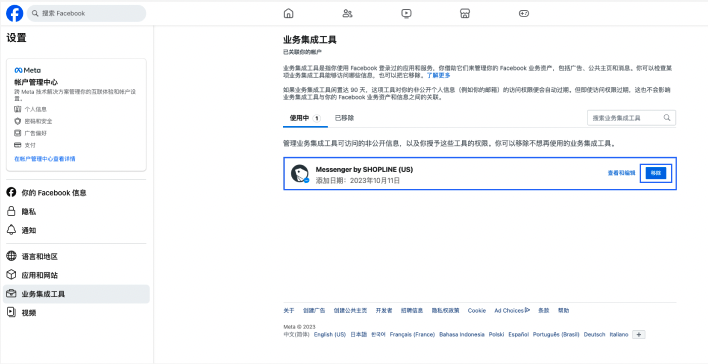Switch language to Deutsch
The image size is (708, 364).
(x=594, y=335)
